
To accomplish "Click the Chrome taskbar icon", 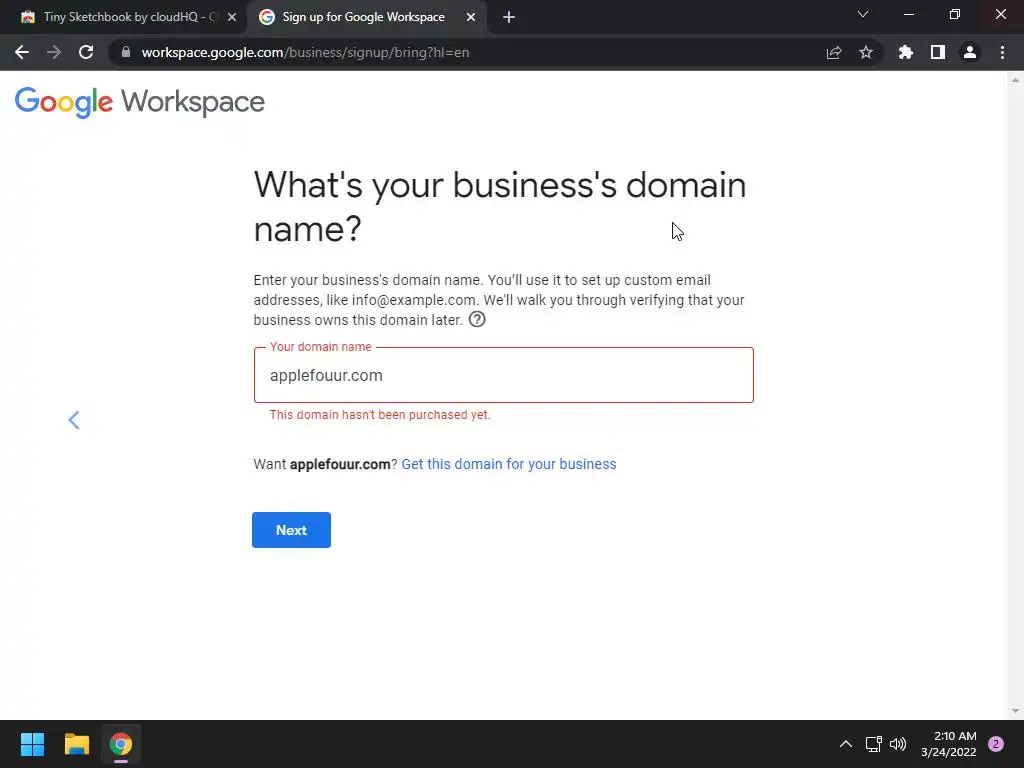I will point(121,744).
